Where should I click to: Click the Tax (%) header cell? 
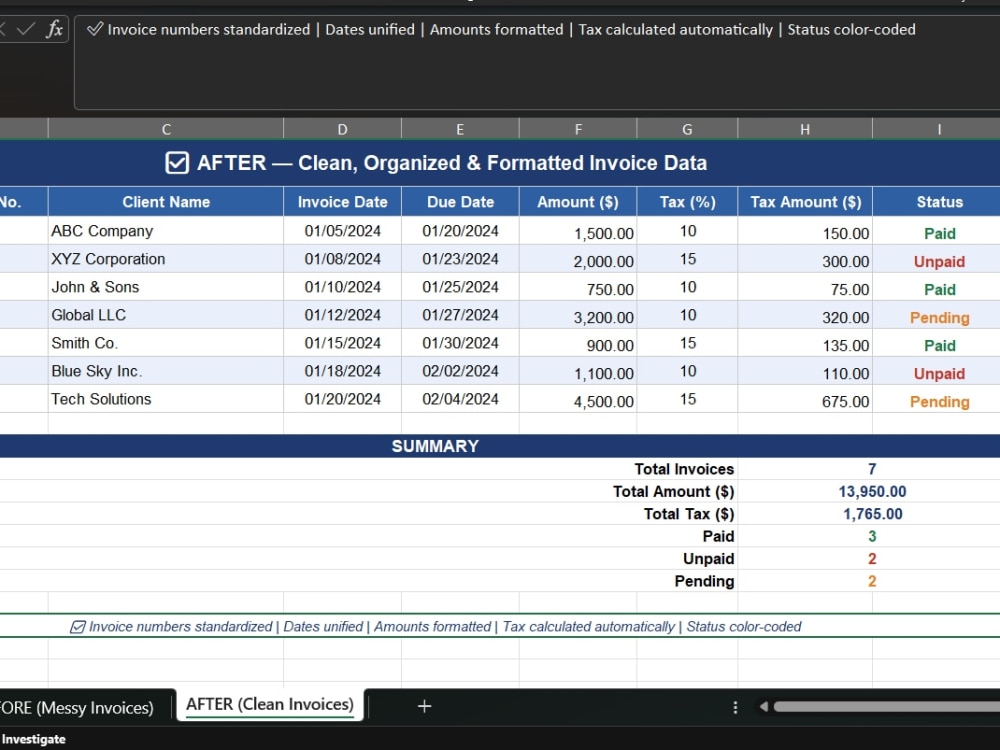coord(687,202)
